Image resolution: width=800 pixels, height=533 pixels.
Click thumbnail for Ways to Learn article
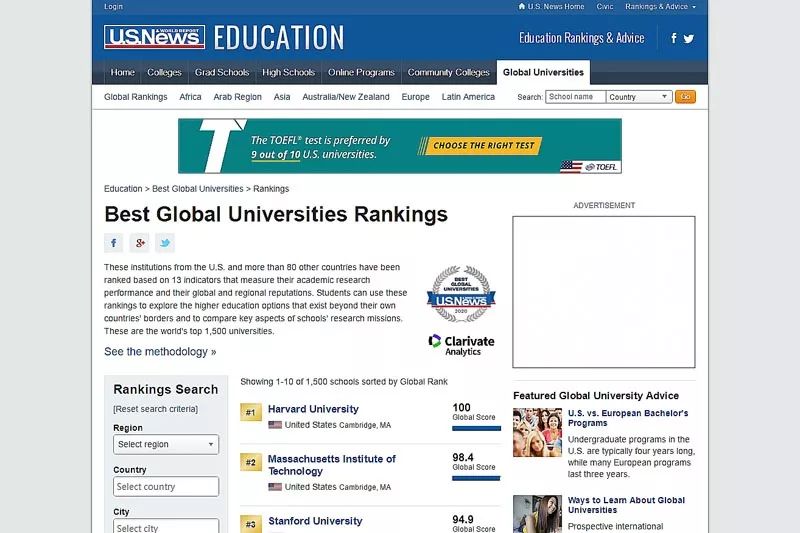537,514
